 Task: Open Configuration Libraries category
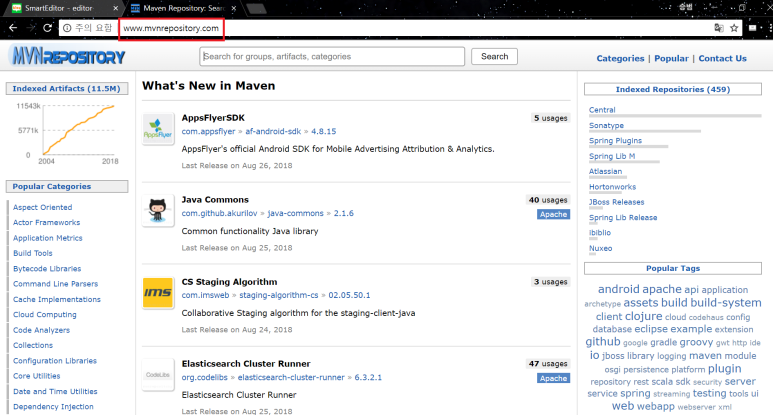pos(55,361)
